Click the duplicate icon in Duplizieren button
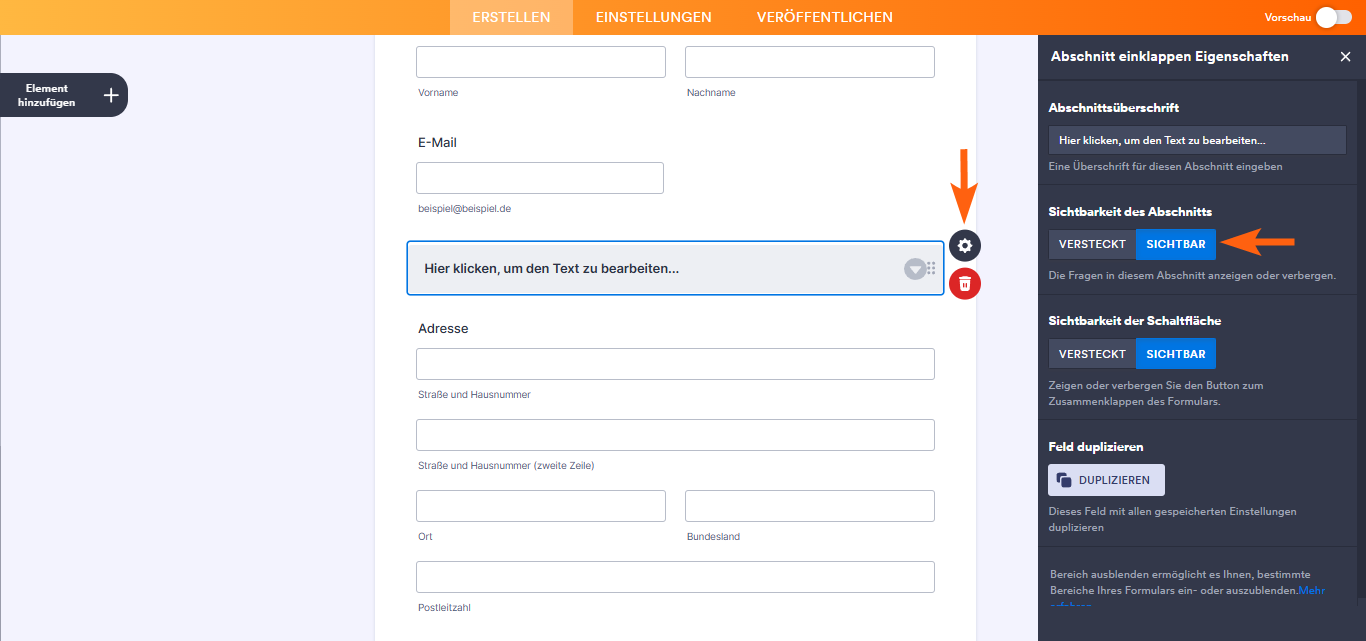The height and width of the screenshot is (641, 1366). pos(1064,480)
